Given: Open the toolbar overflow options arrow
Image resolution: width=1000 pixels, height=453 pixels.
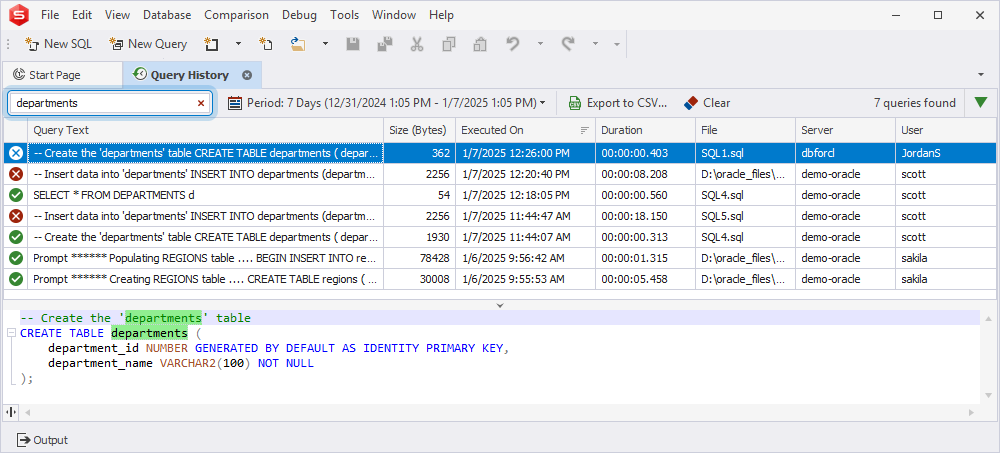Looking at the screenshot, I should click(x=617, y=44).
